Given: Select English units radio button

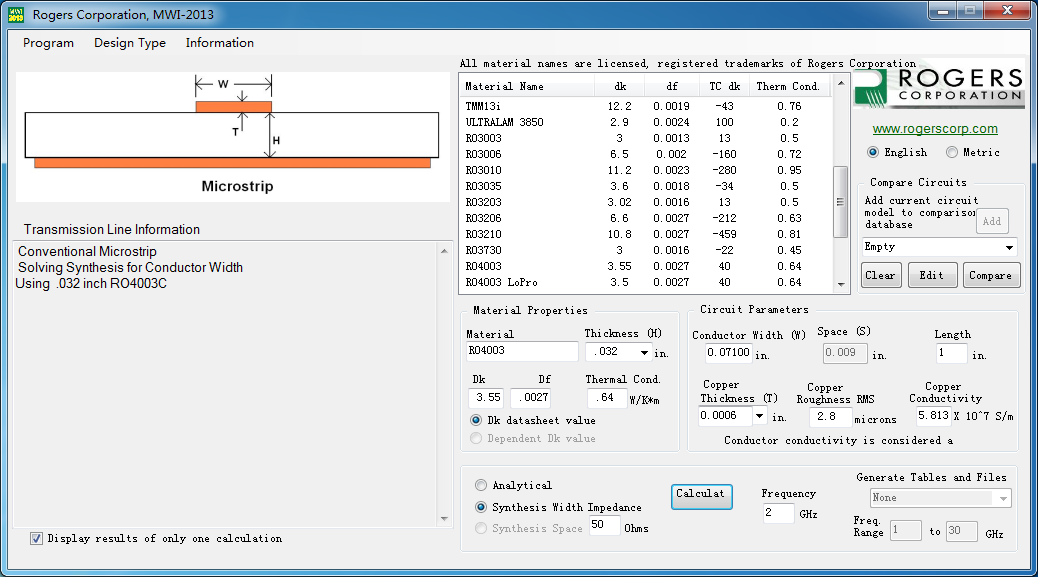Looking at the screenshot, I should click(x=873, y=152).
